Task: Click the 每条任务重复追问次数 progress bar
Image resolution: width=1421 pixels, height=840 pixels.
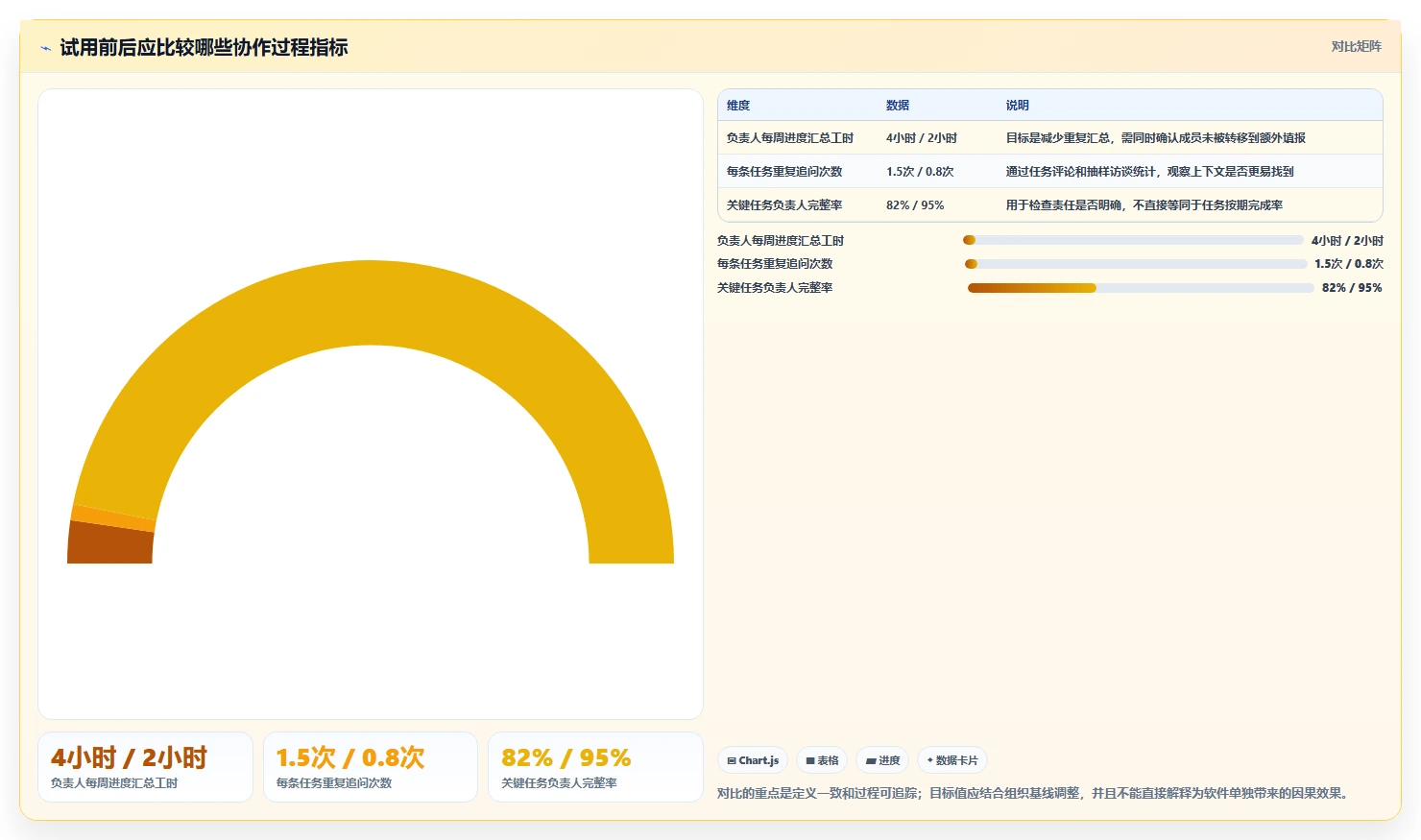Action: (1136, 264)
